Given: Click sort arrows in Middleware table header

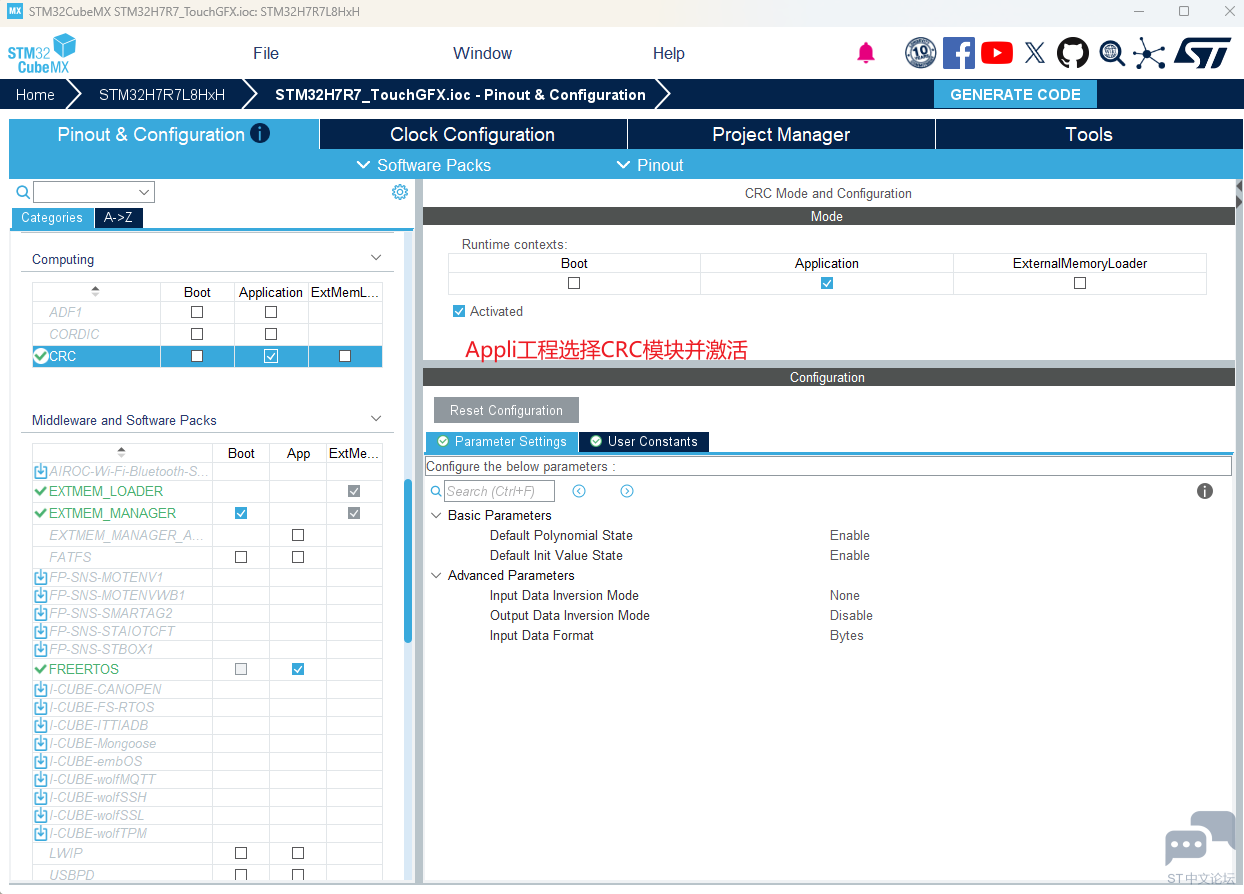Looking at the screenshot, I should click(x=121, y=452).
